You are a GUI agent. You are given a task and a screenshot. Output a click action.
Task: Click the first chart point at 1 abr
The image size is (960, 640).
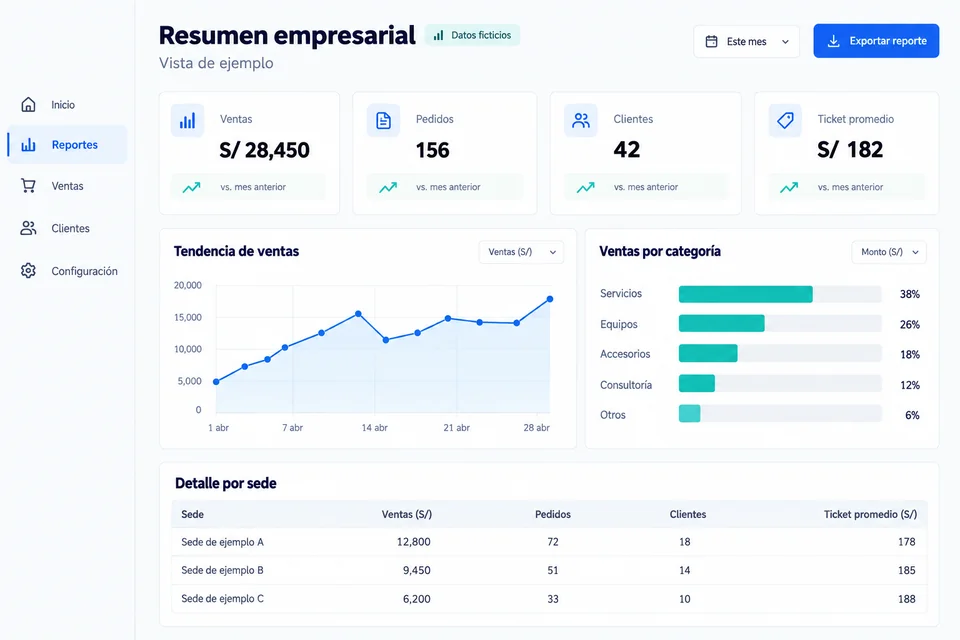[216, 382]
